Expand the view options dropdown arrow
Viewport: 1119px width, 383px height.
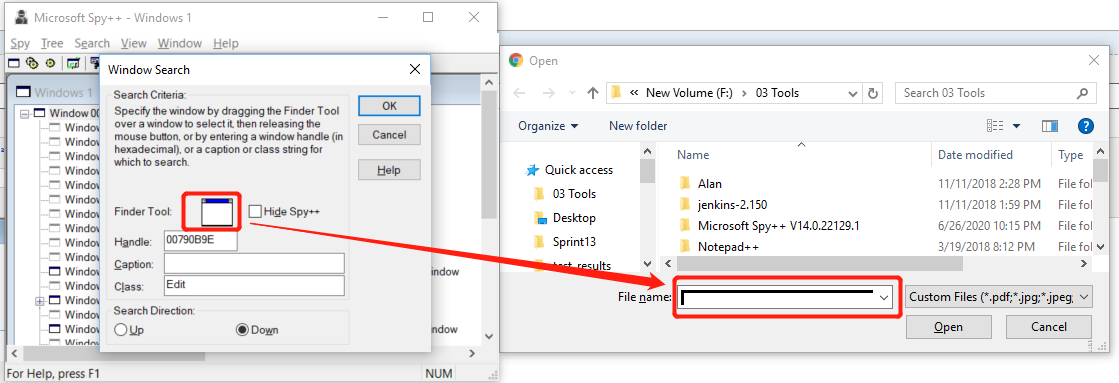click(1016, 126)
